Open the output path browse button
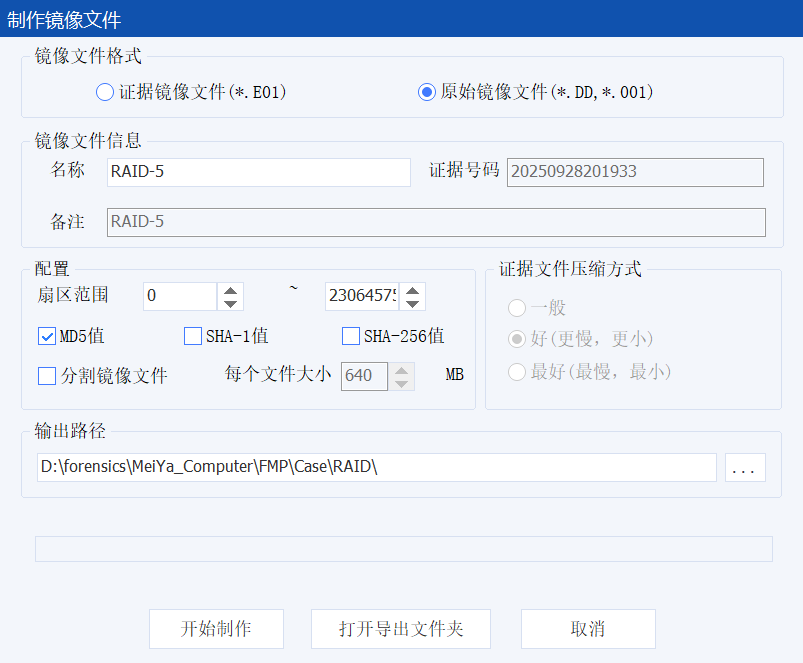This screenshot has width=803, height=663. (x=746, y=467)
